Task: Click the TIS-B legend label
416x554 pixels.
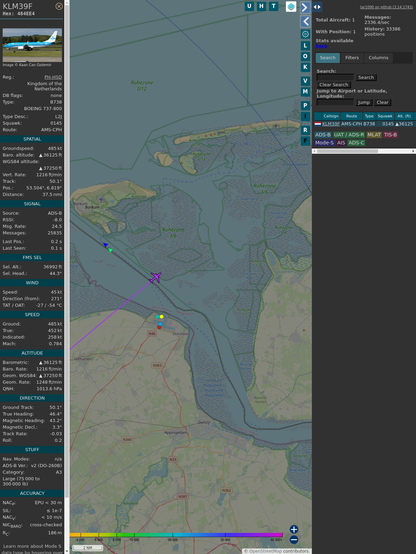Action: point(390,135)
